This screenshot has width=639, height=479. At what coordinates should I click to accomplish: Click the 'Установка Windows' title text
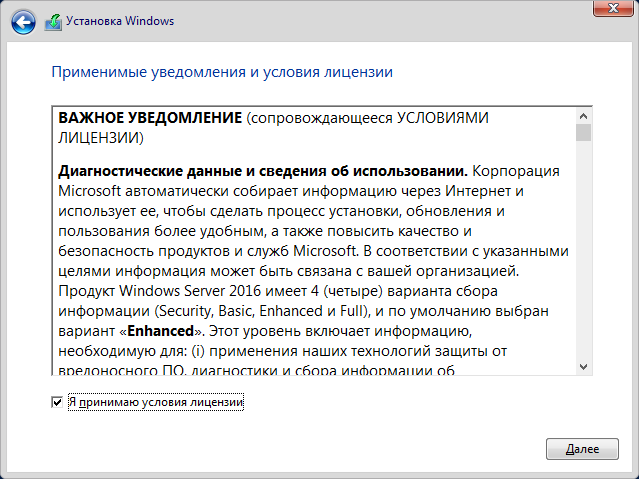tap(120, 21)
